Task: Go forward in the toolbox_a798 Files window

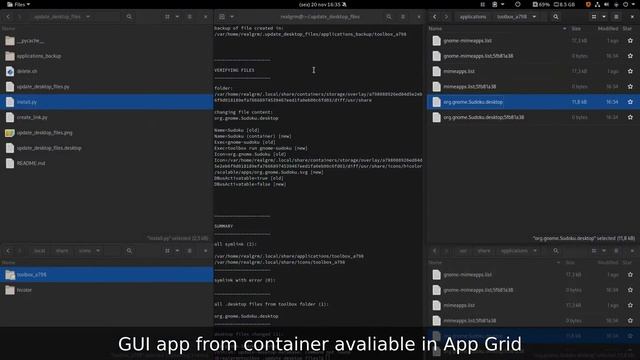Action: coord(446,17)
